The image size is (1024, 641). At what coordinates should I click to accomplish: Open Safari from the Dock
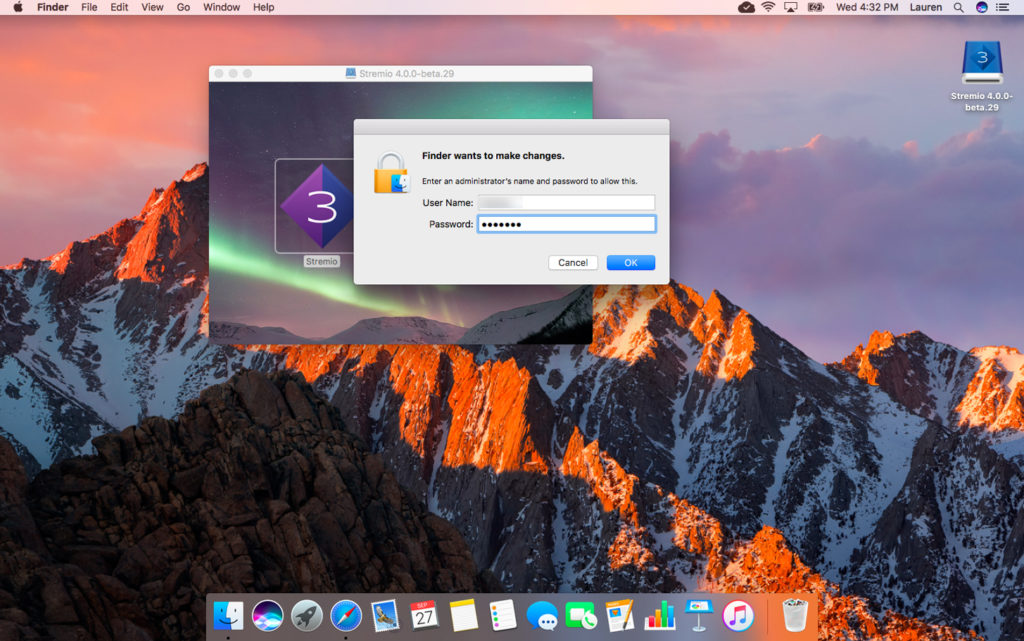345,616
